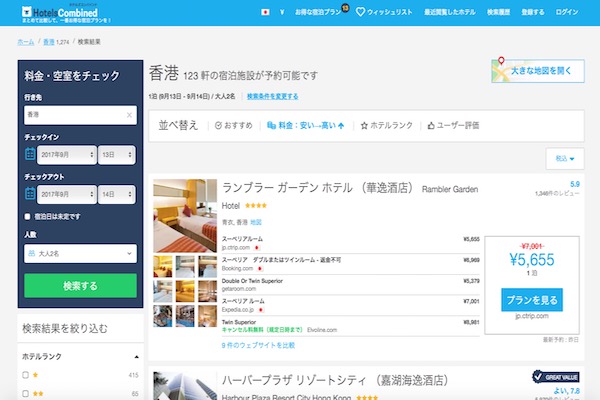600x400 pixels.
Task: Open 地図 link for Rambler Garden
Action: (256, 222)
